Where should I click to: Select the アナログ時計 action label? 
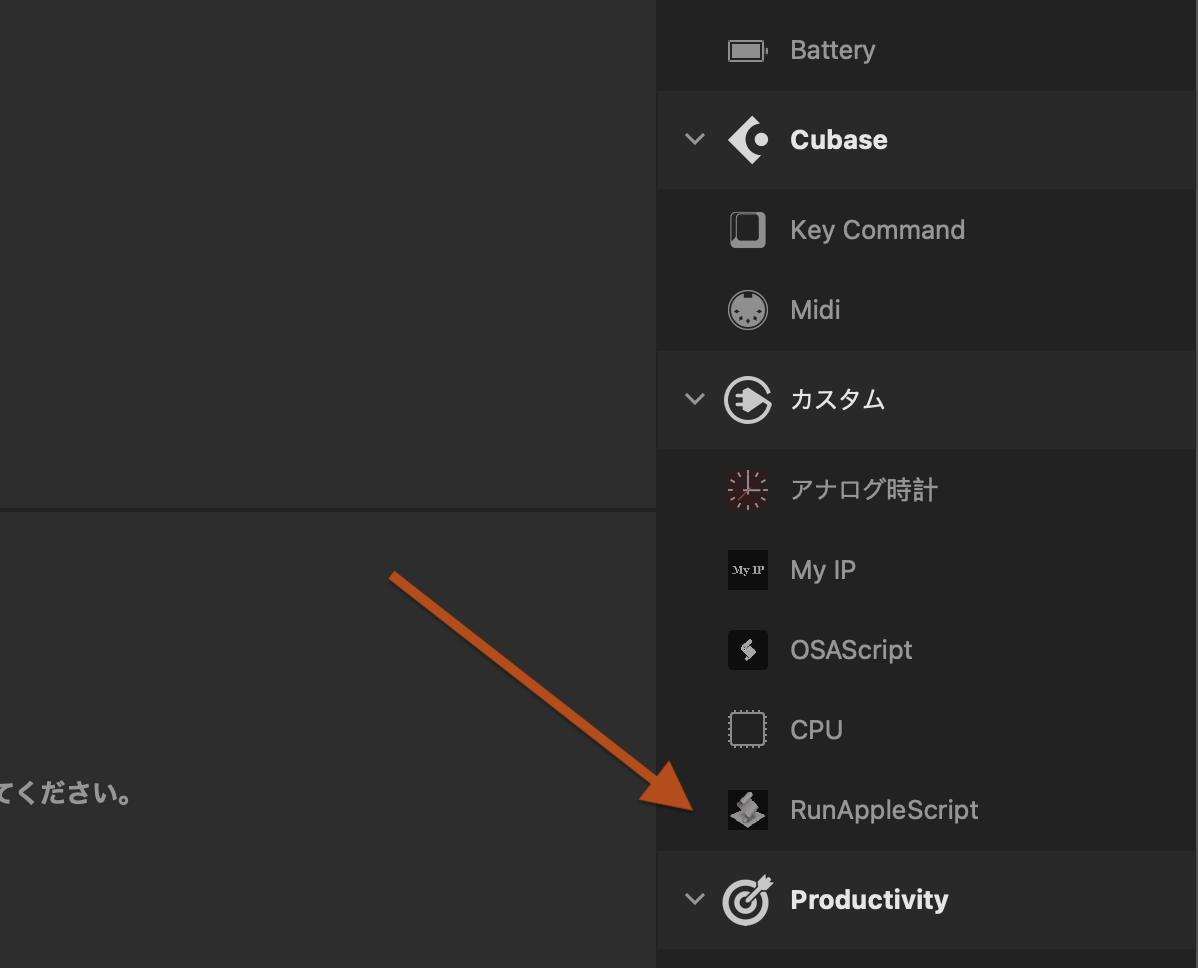pos(864,490)
